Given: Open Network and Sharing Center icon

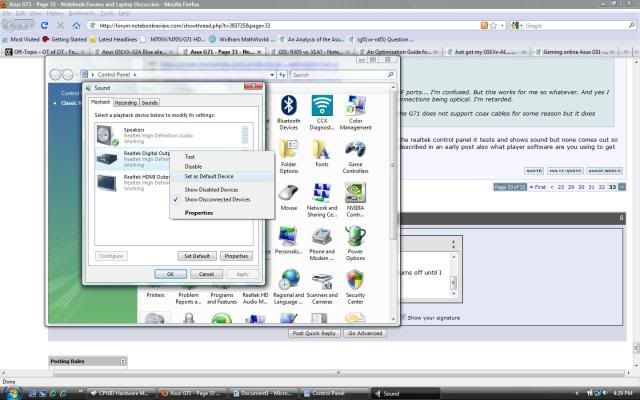Looking at the screenshot, I should coord(322,200).
